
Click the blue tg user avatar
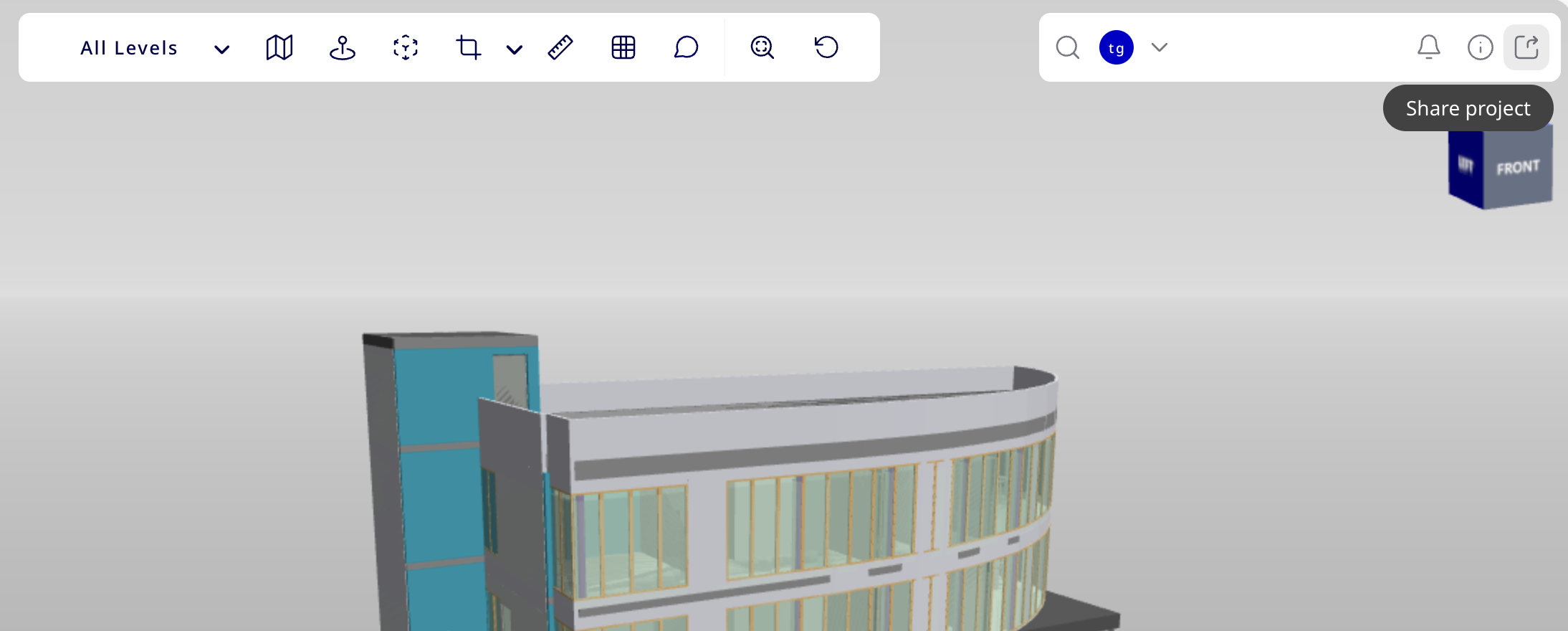click(x=1116, y=48)
